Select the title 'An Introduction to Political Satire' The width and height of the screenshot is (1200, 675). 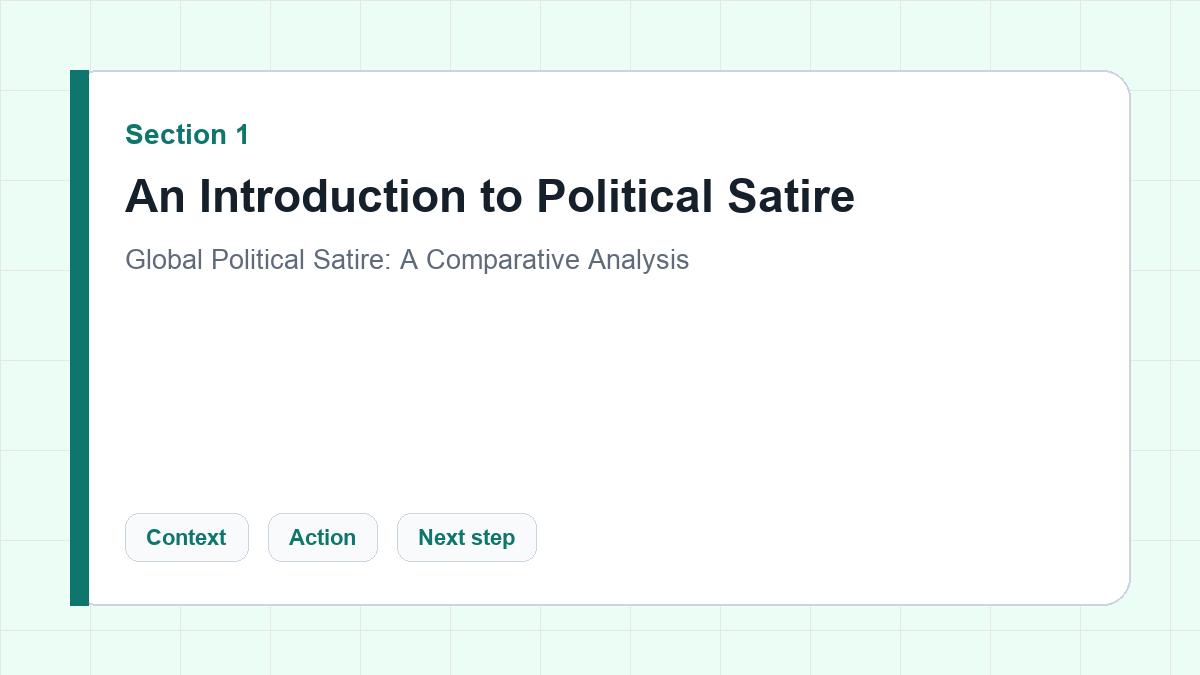[490, 196]
